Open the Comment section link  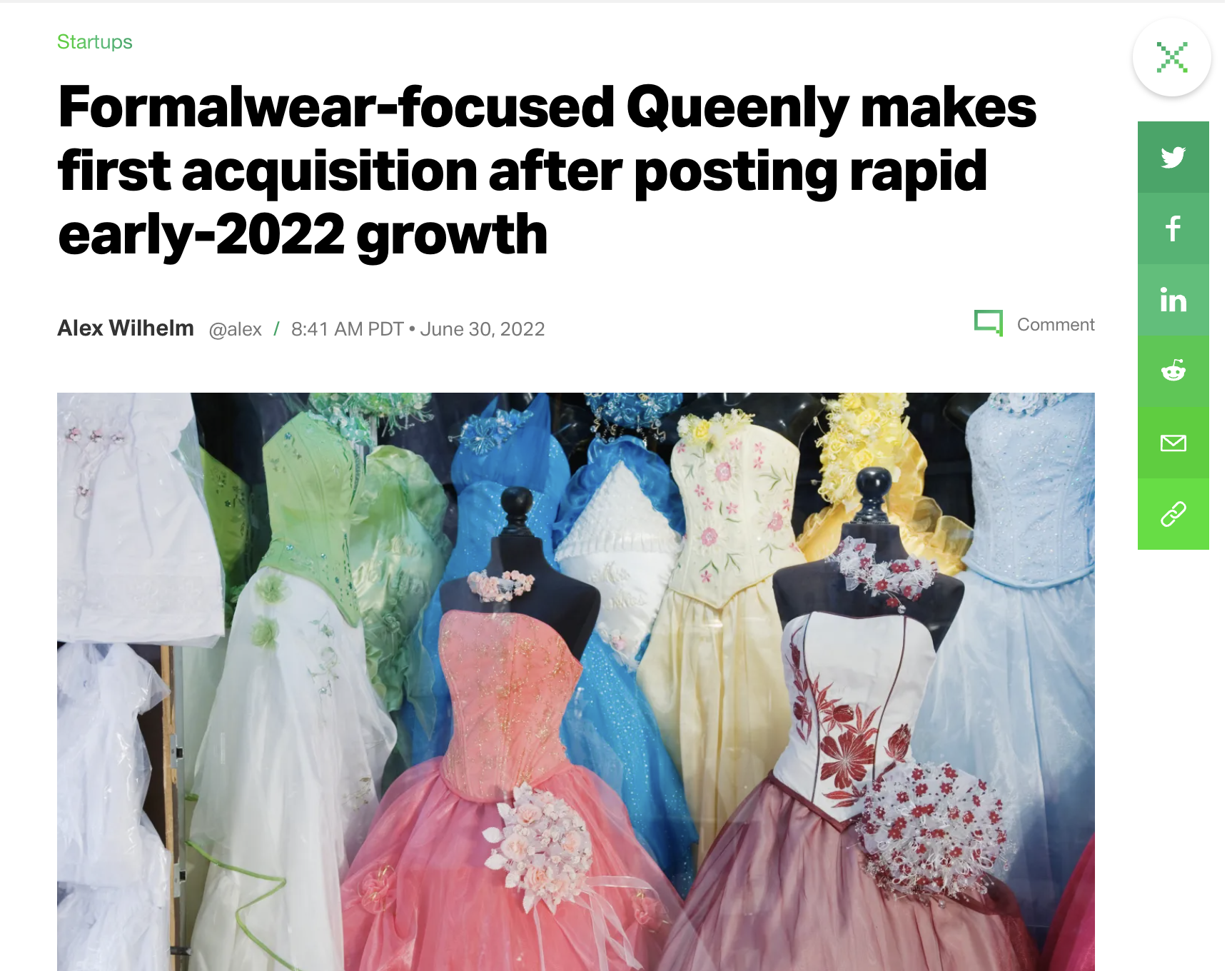click(x=1055, y=325)
